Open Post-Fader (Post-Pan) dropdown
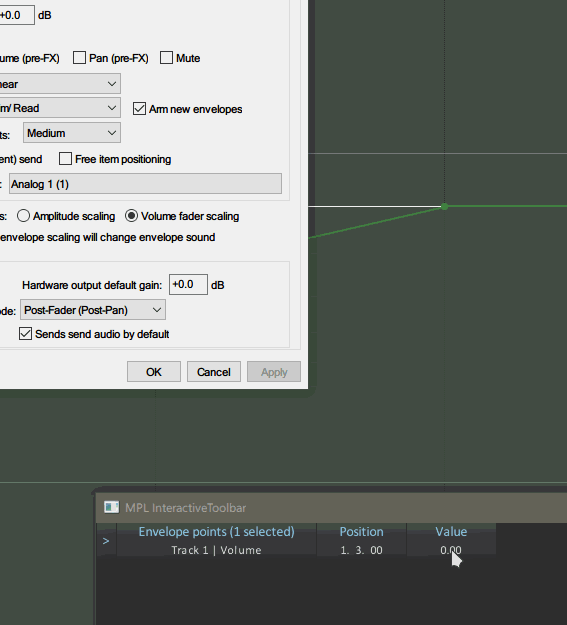The image size is (567, 625). click(x=93, y=310)
